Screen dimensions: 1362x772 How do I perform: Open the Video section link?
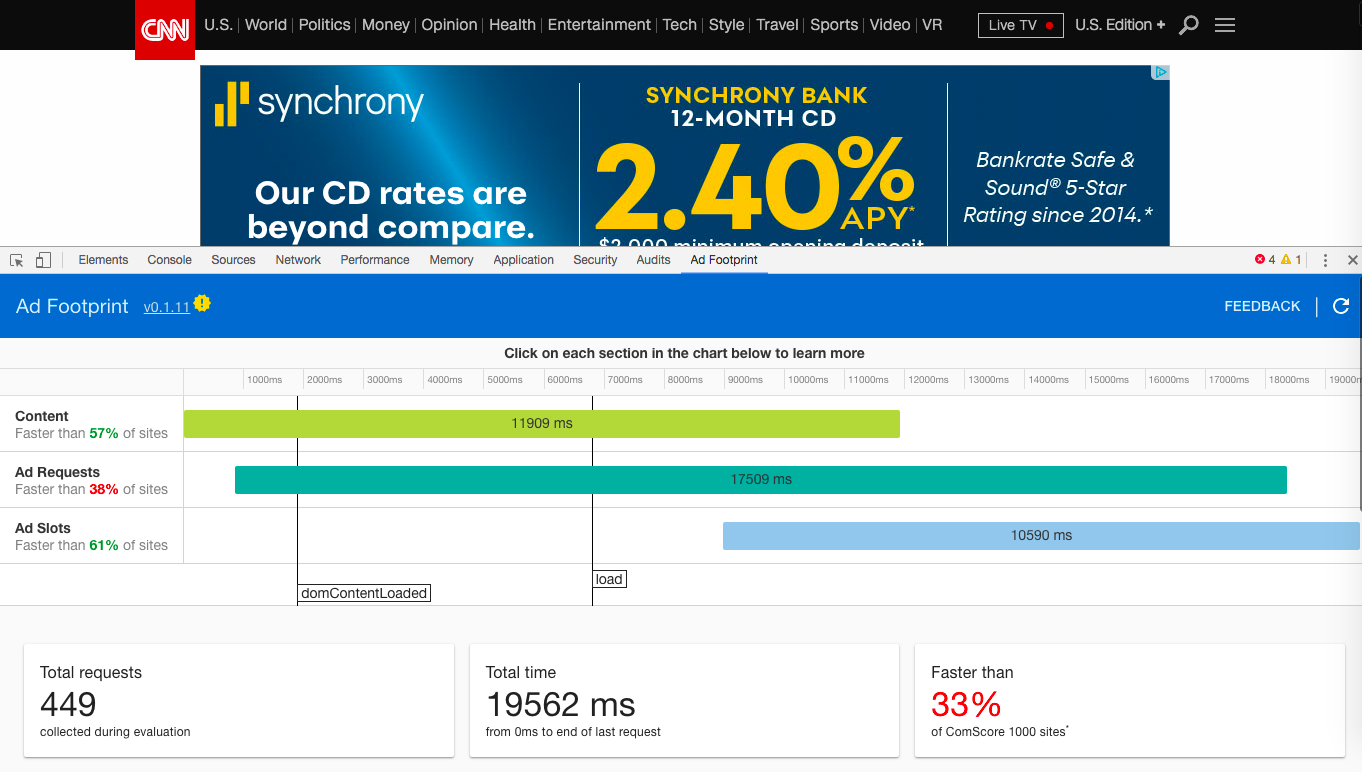[890, 25]
